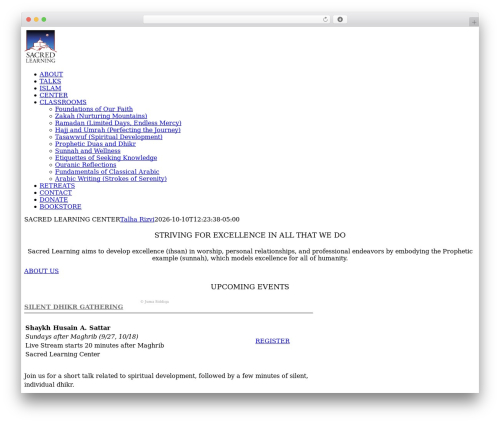Click the SACRED LEARNING CENTER title text
500x423 pixels.
click(72, 220)
